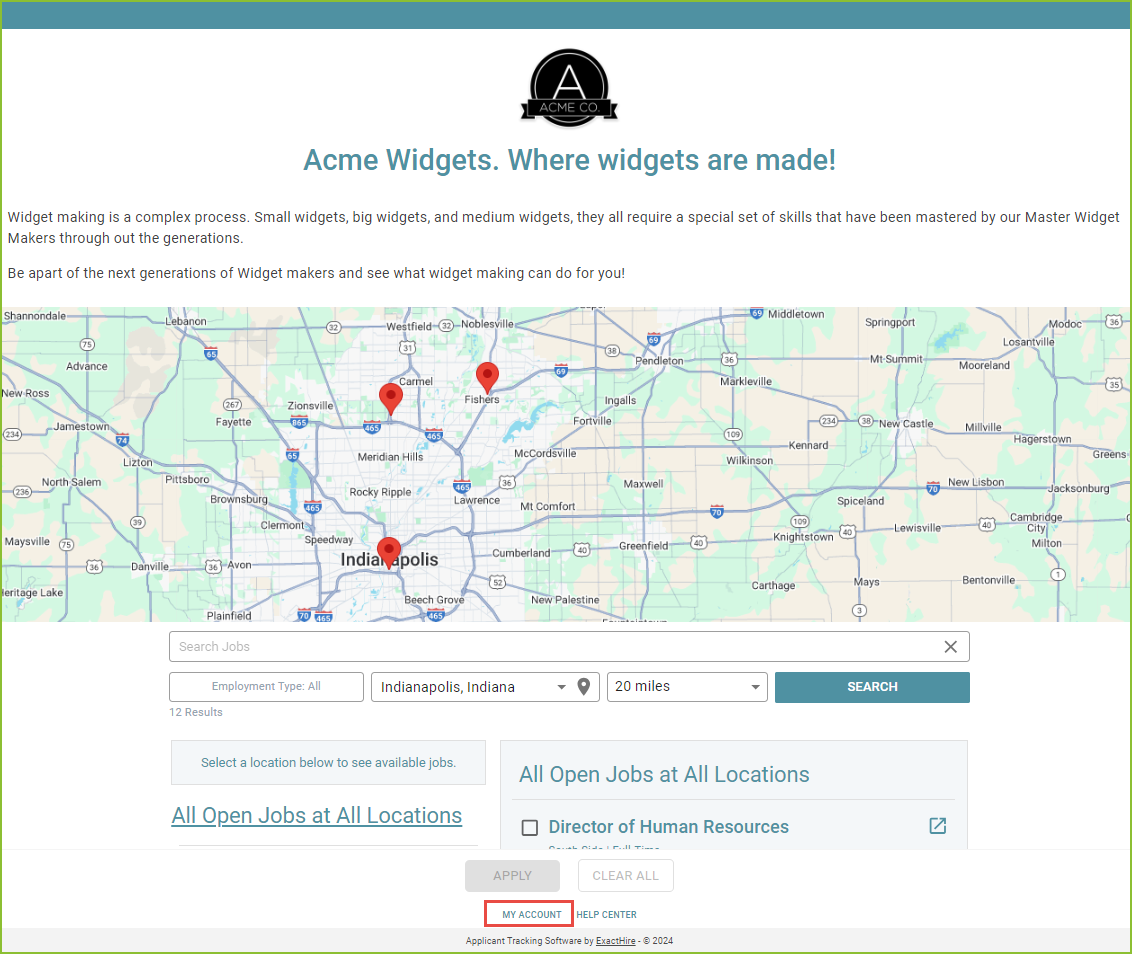Click the Search button
The height and width of the screenshot is (954, 1132).
point(872,687)
